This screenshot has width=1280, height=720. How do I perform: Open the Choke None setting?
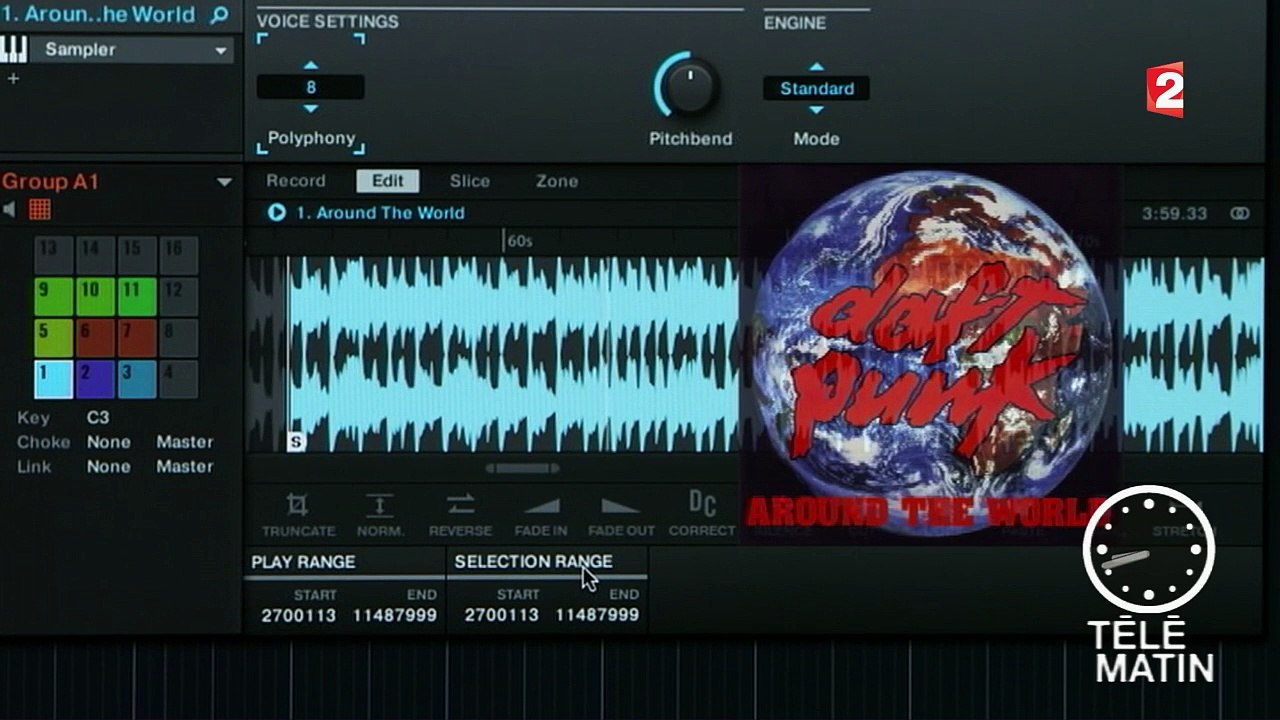coord(108,442)
